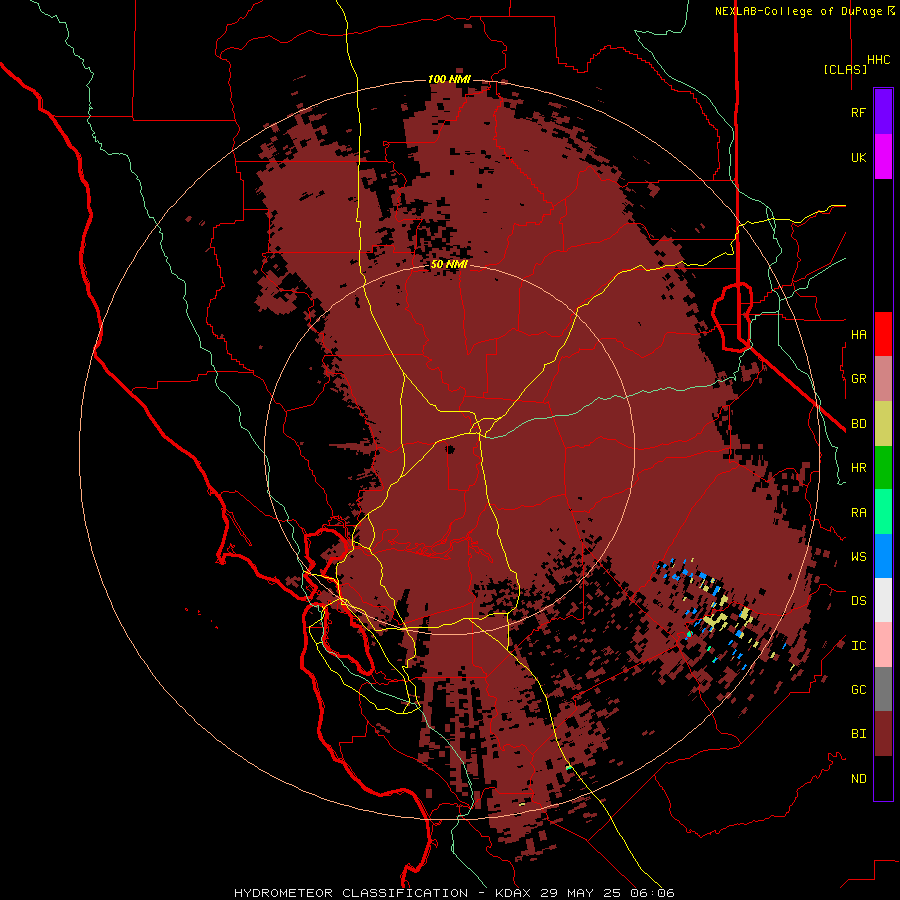Click the 'IC' legend label
Image resolution: width=900 pixels, height=900 pixels.
[x=858, y=646]
